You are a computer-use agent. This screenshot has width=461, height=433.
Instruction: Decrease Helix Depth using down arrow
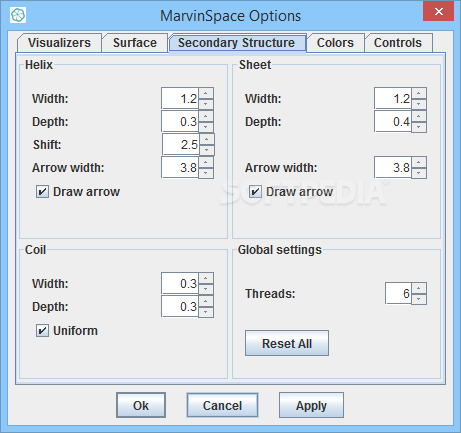point(206,127)
